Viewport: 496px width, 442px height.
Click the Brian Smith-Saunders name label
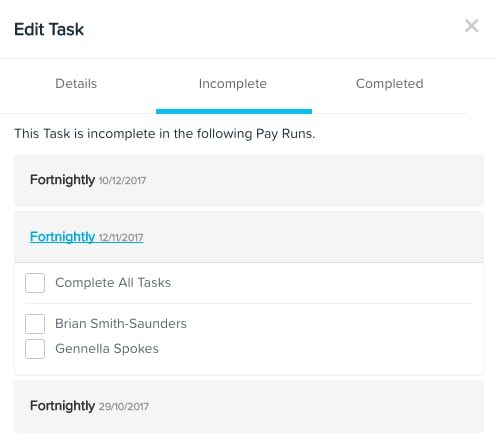121,324
